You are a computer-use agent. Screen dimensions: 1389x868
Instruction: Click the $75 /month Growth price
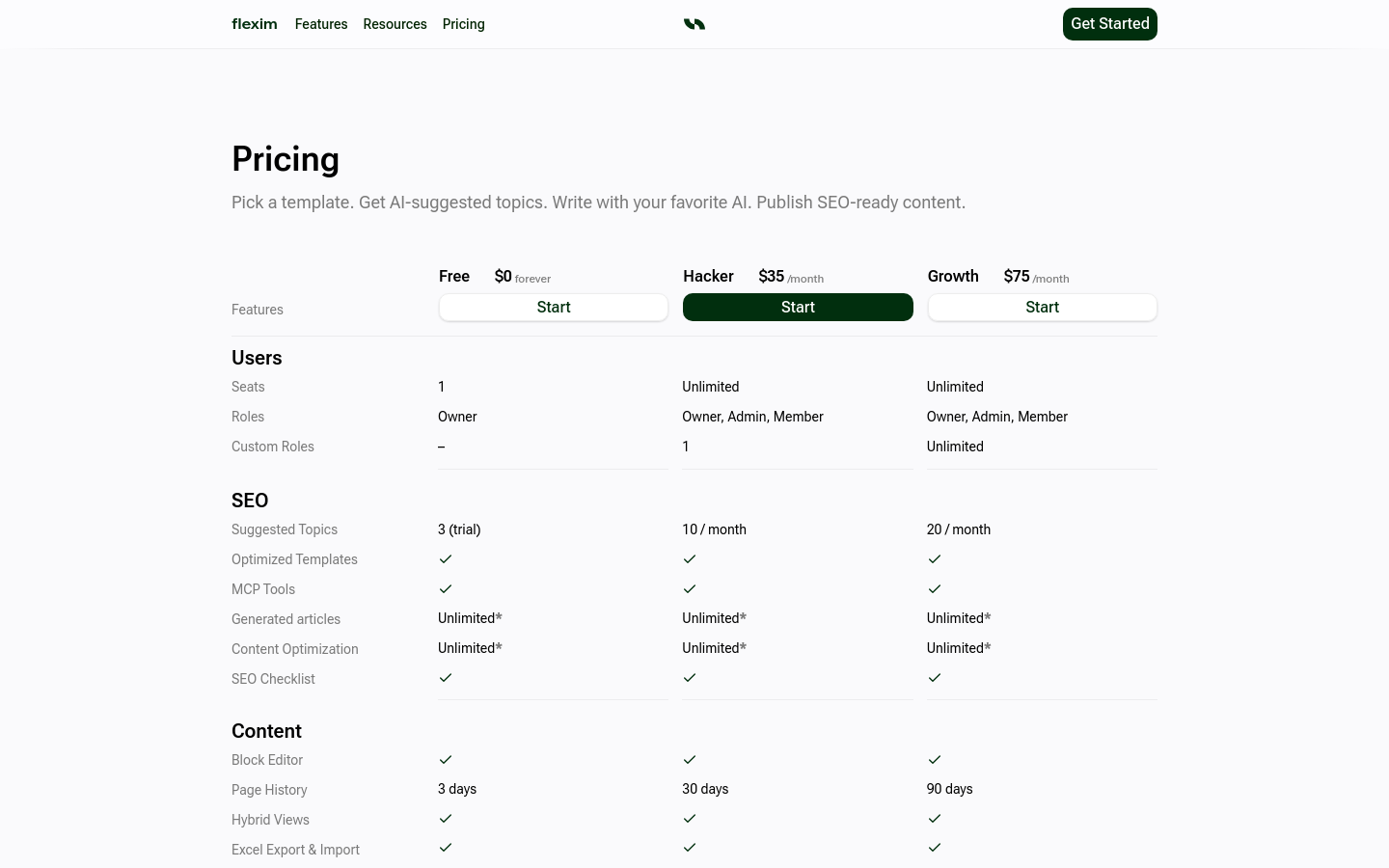(x=1036, y=277)
